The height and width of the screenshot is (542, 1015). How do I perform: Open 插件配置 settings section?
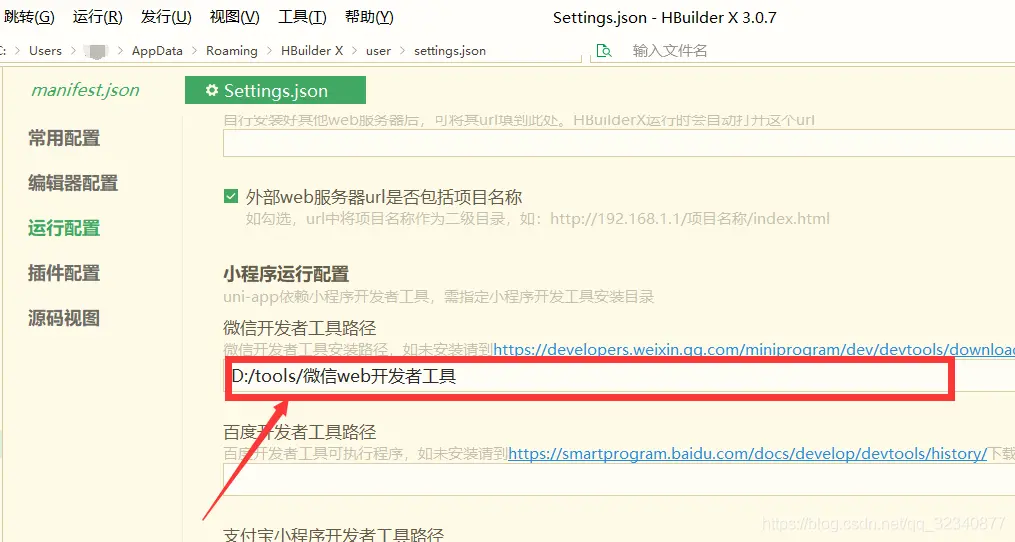click(x=64, y=273)
